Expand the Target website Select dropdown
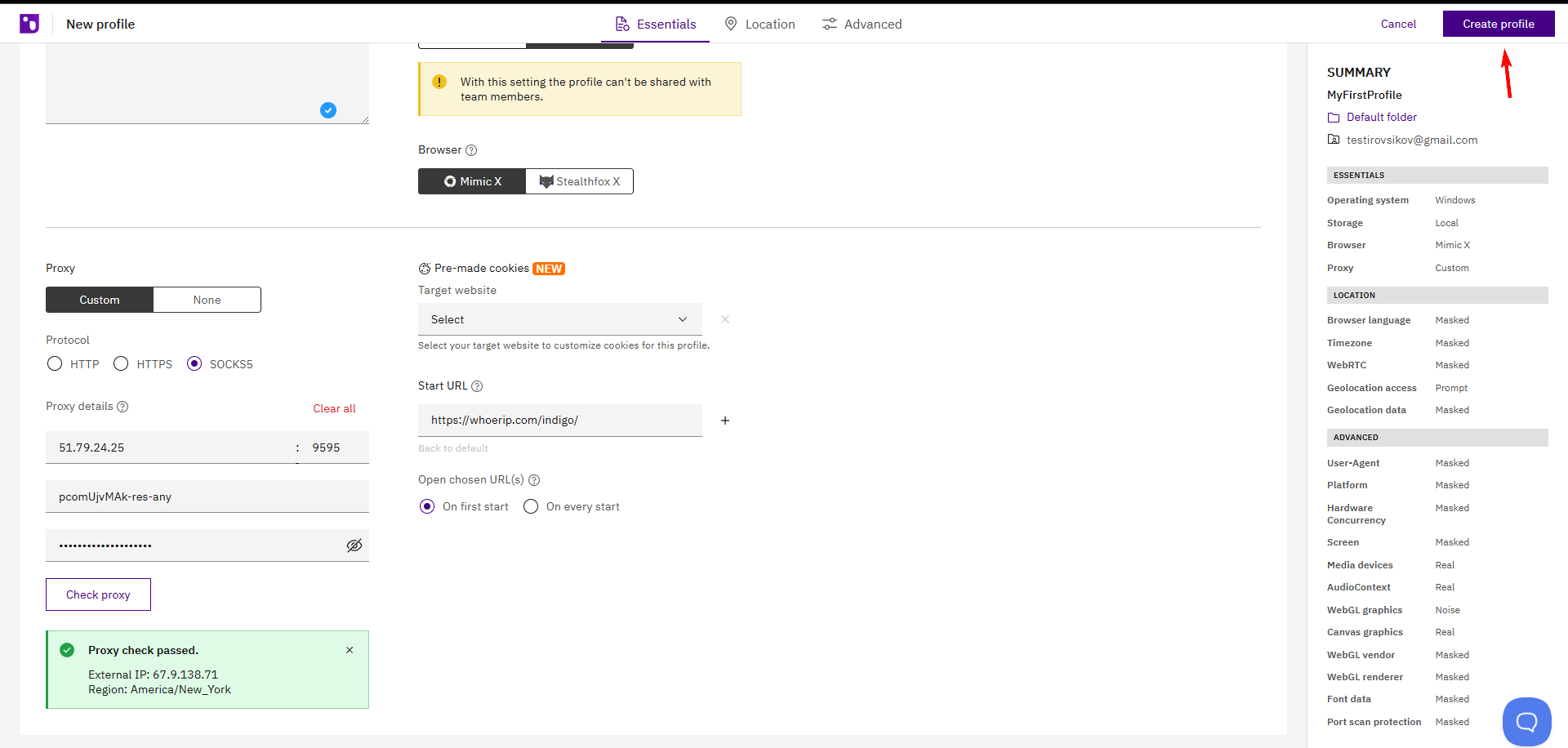Viewport: 1568px width, 748px height. (559, 319)
